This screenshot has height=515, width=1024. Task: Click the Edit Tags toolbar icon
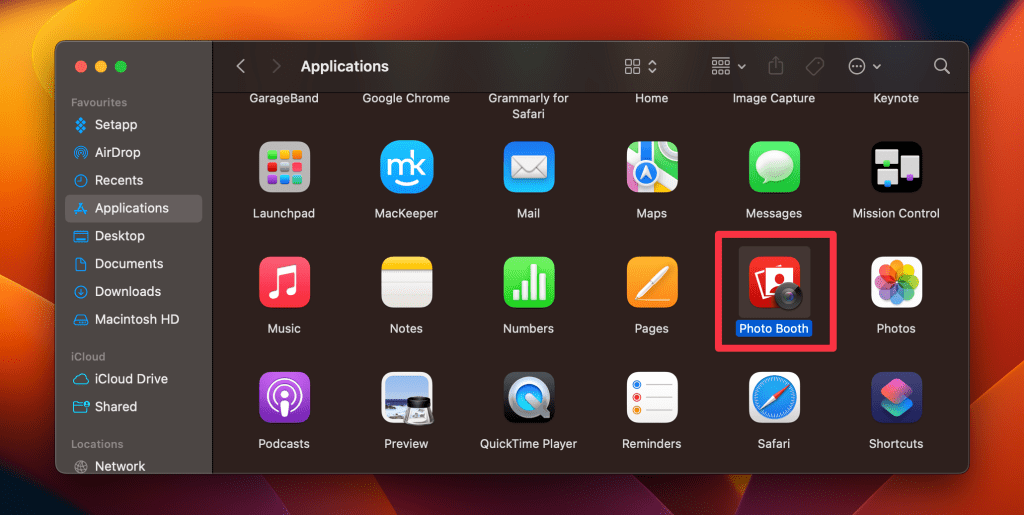click(x=815, y=66)
